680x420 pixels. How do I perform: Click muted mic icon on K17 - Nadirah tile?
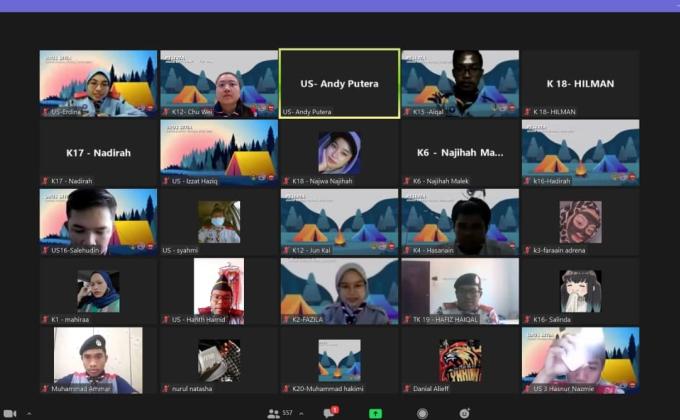point(45,181)
